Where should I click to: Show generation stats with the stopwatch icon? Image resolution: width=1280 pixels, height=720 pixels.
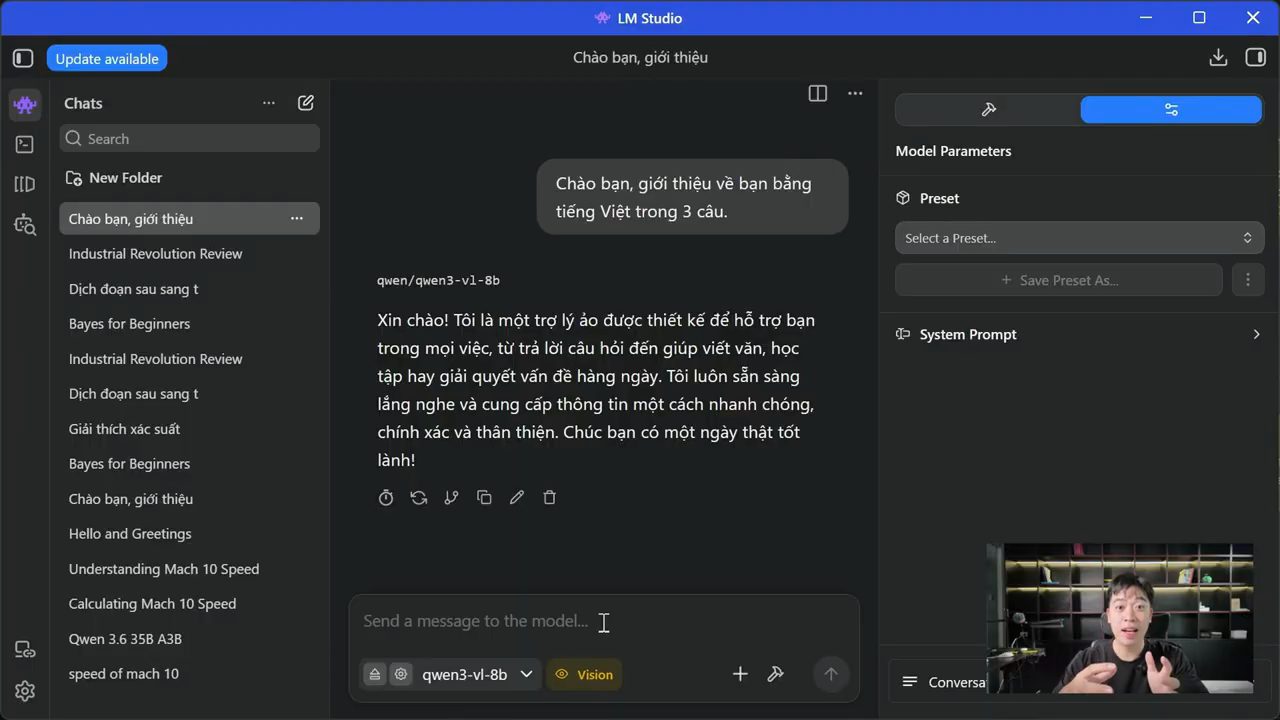pyautogui.click(x=386, y=497)
